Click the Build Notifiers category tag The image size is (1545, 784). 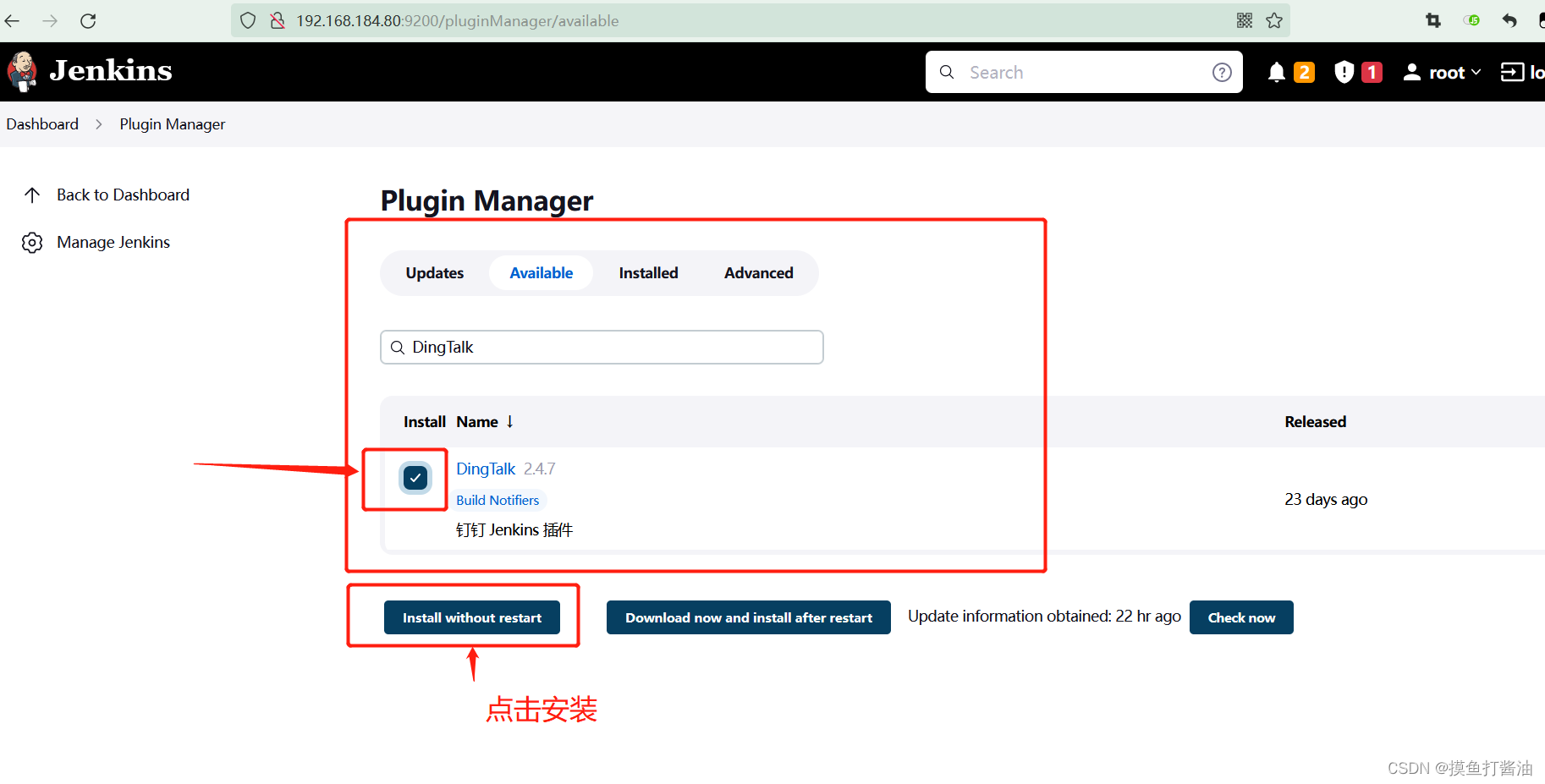click(x=498, y=500)
